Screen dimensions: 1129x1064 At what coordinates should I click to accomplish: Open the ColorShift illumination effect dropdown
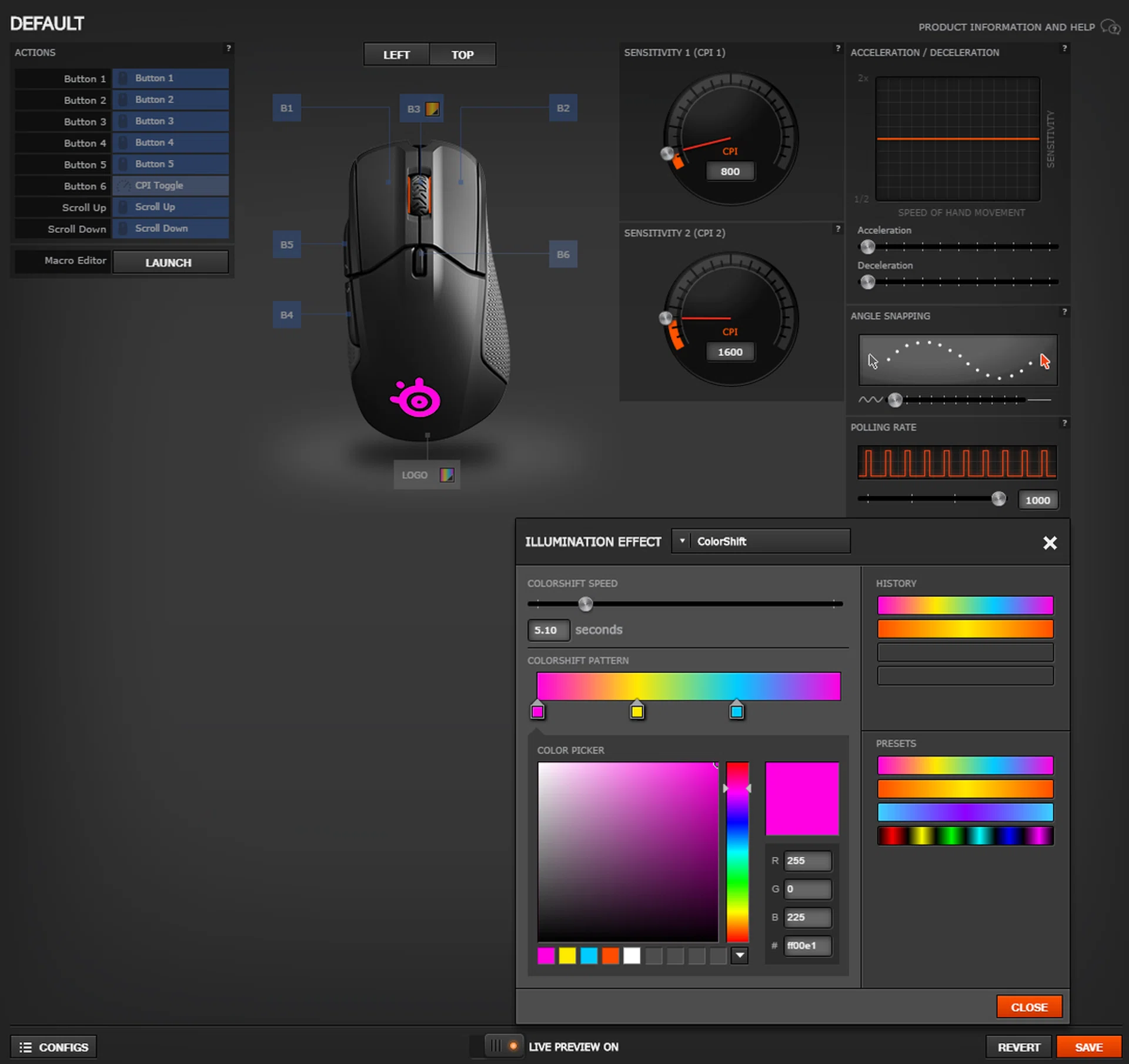click(x=761, y=541)
